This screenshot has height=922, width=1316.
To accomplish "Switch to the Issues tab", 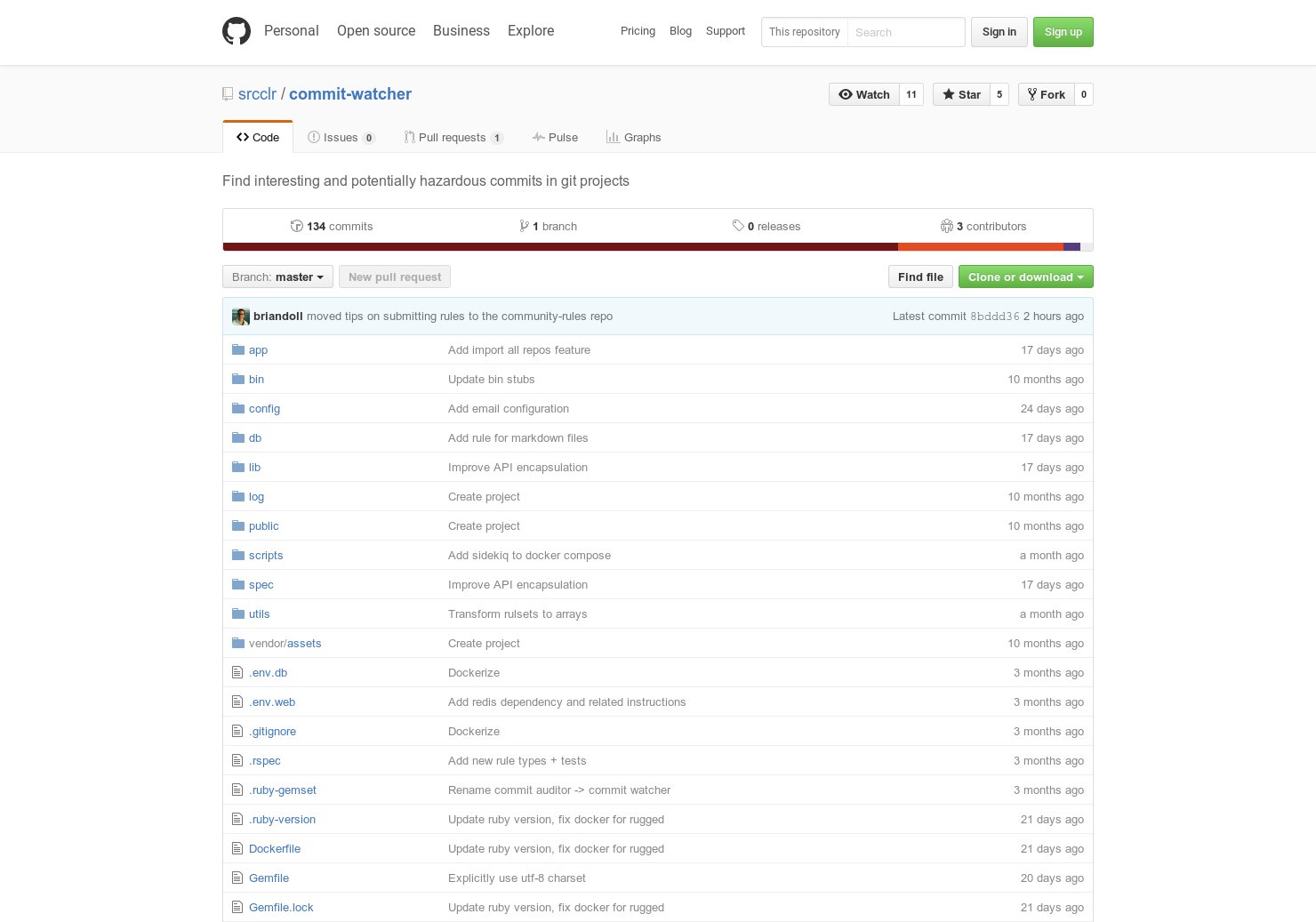I will coord(341,137).
